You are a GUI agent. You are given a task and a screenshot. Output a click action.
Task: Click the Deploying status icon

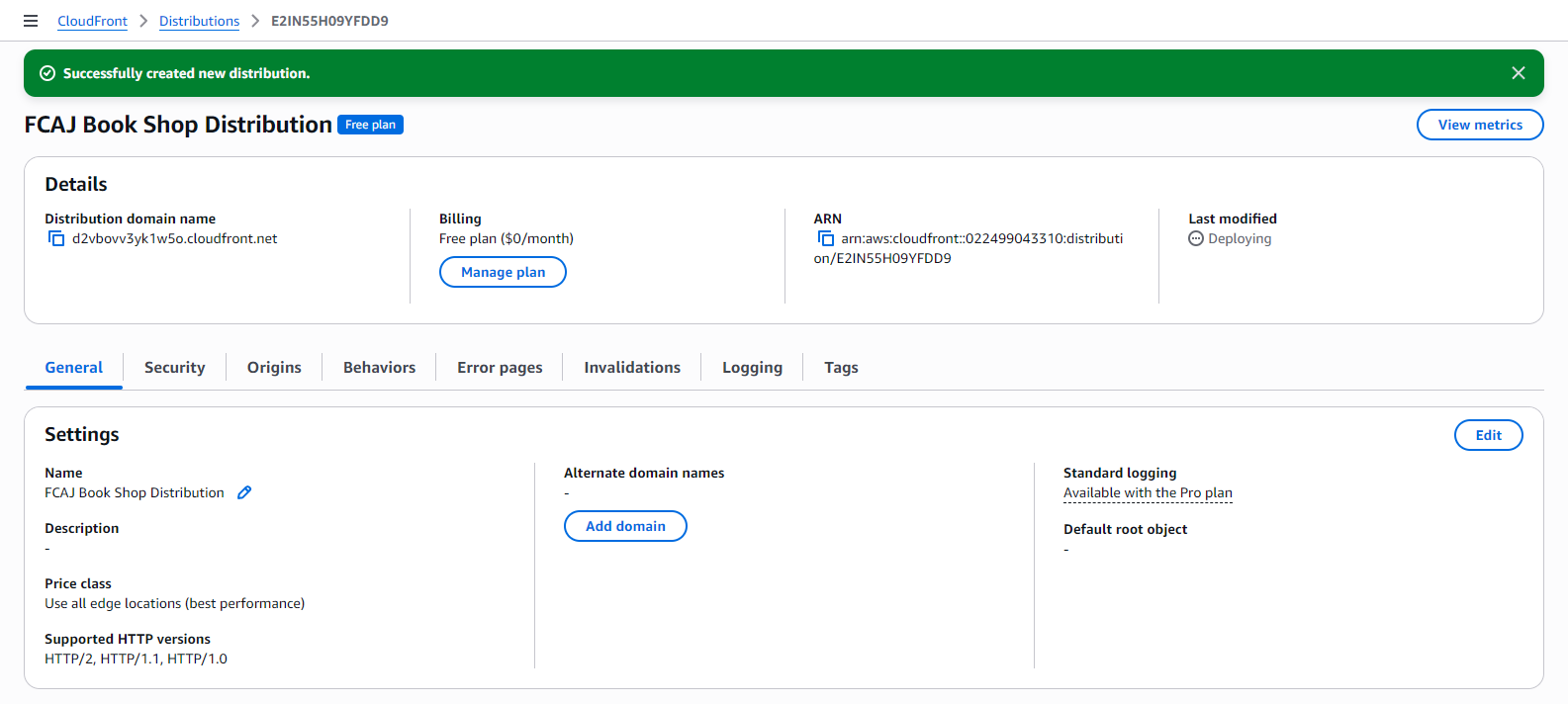point(1196,238)
